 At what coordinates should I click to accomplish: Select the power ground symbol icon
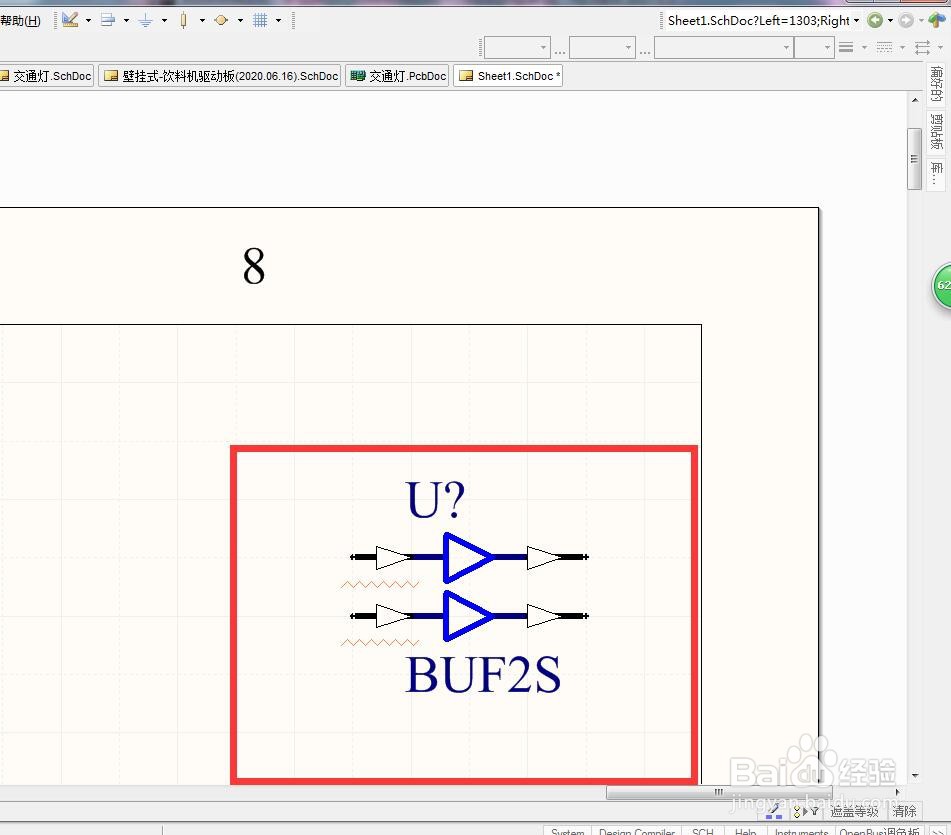(146, 21)
